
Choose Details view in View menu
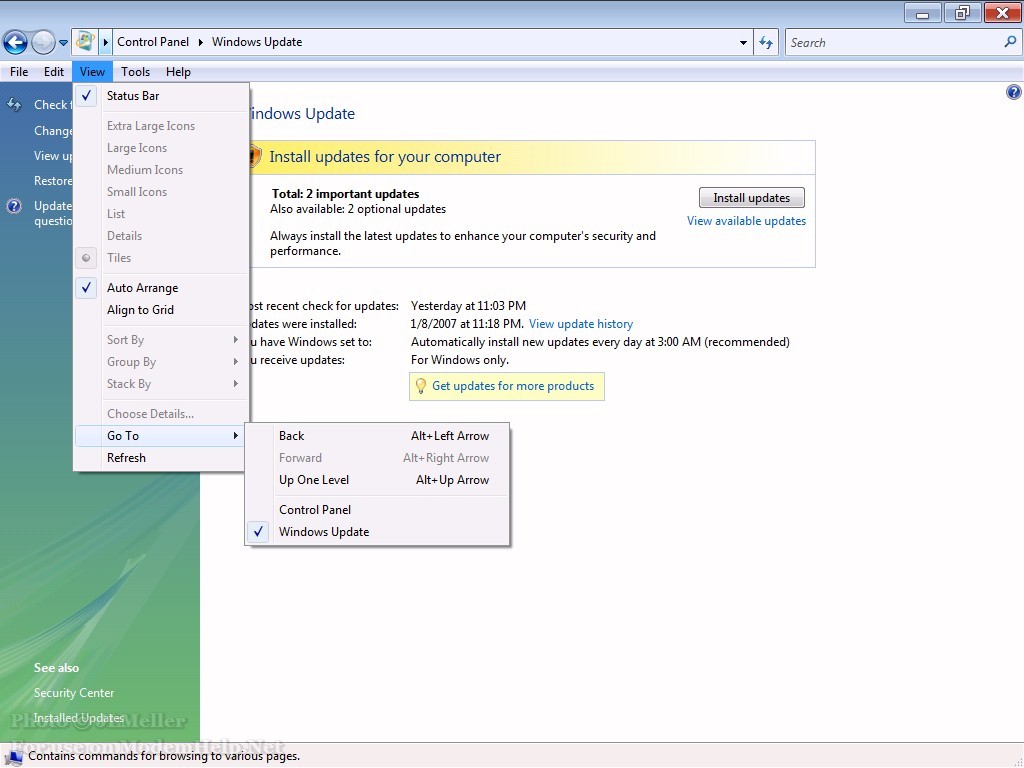click(x=161, y=236)
